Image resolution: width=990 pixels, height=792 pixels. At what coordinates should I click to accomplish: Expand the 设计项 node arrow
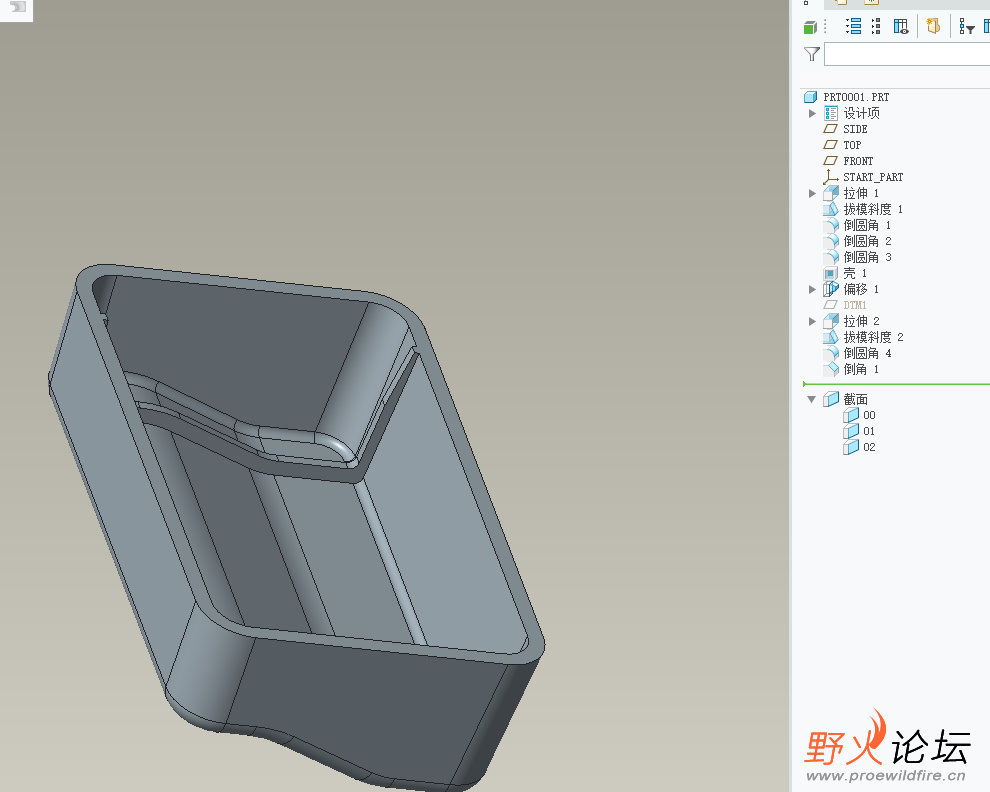tap(813, 114)
